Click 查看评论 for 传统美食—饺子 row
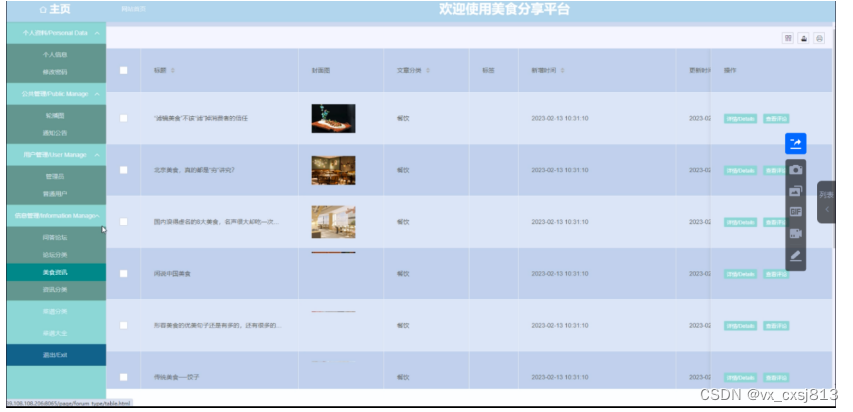Screen dimensions: 853x412 coord(776,378)
